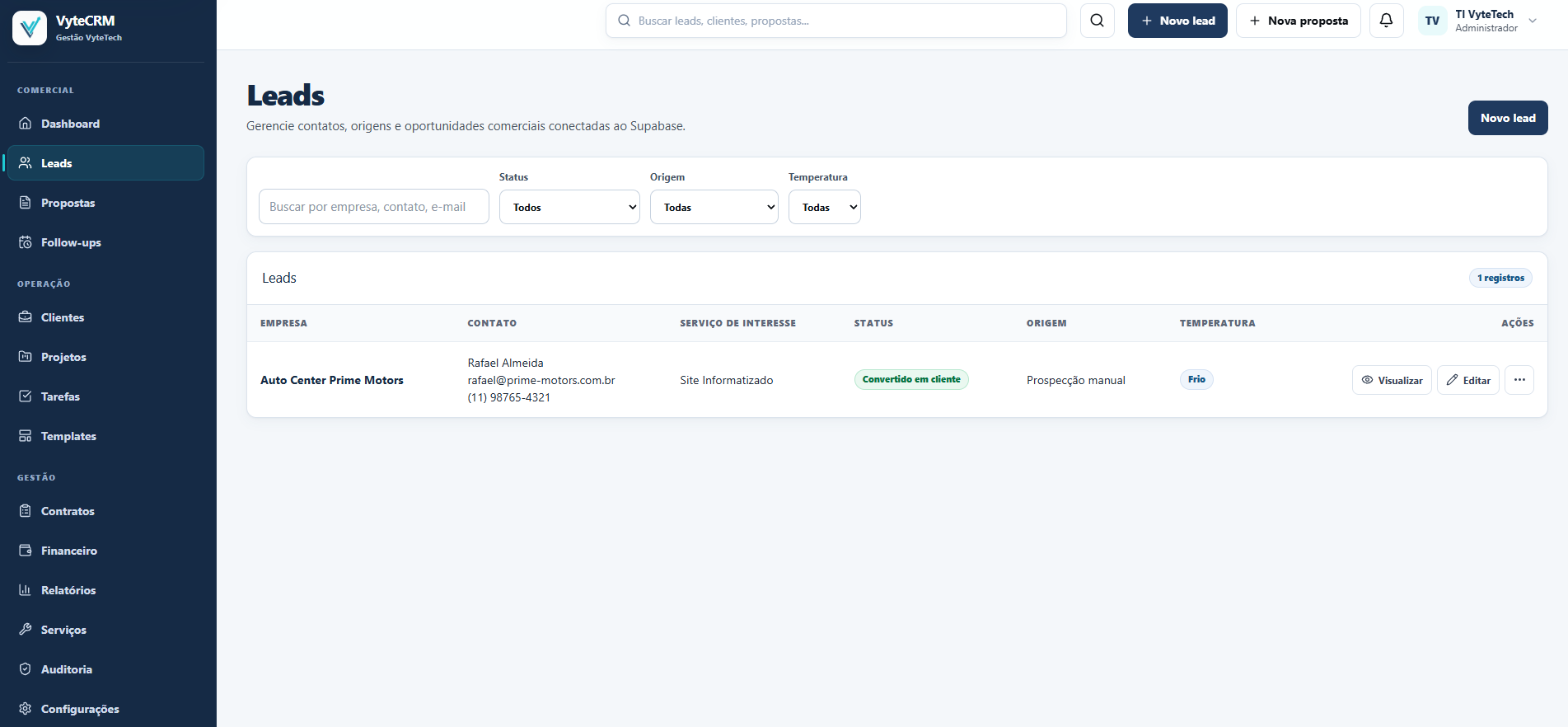This screenshot has height=727, width=1568.
Task: Go to Relatórios in the sidebar
Action: (105, 590)
